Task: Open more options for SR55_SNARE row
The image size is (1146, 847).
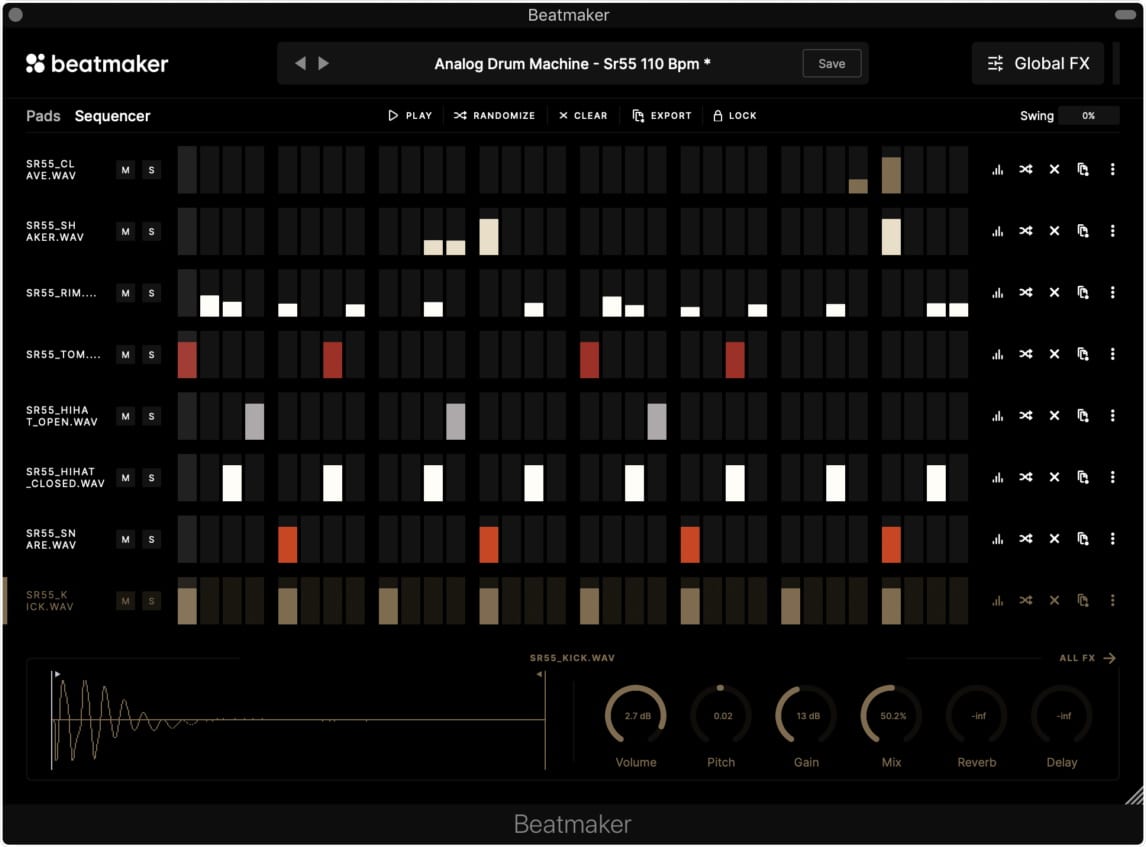Action: coord(1112,539)
